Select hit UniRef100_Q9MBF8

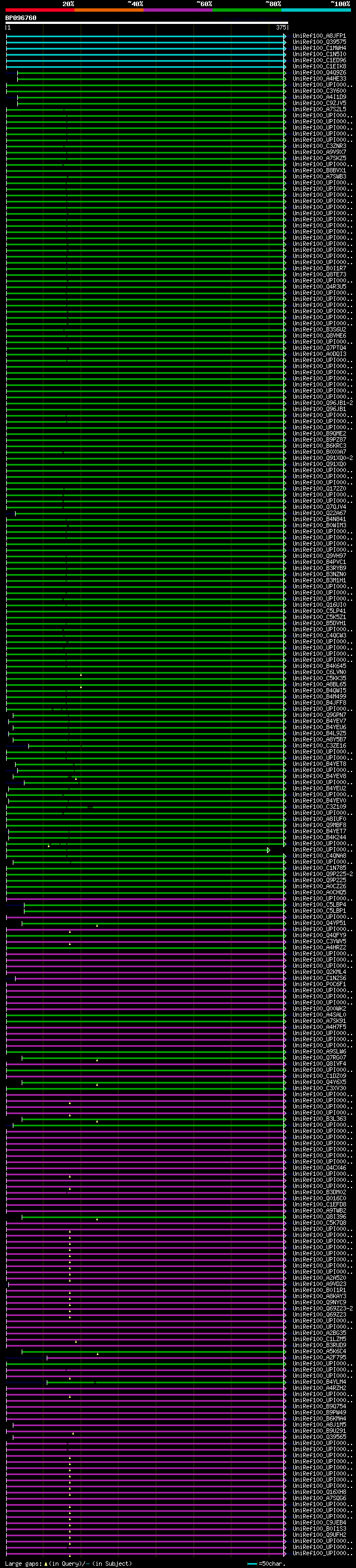(319, 825)
